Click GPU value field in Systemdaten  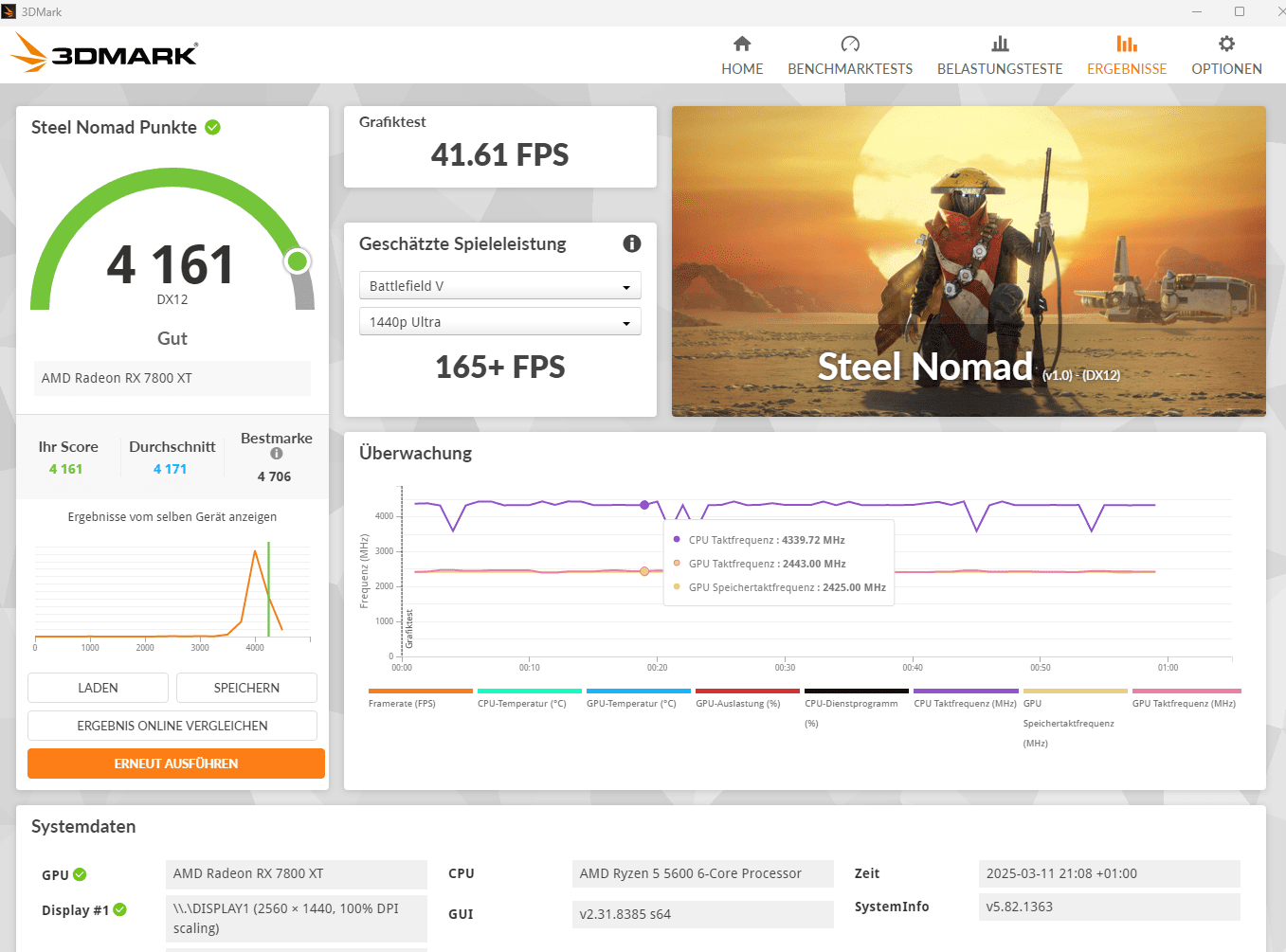(x=297, y=873)
